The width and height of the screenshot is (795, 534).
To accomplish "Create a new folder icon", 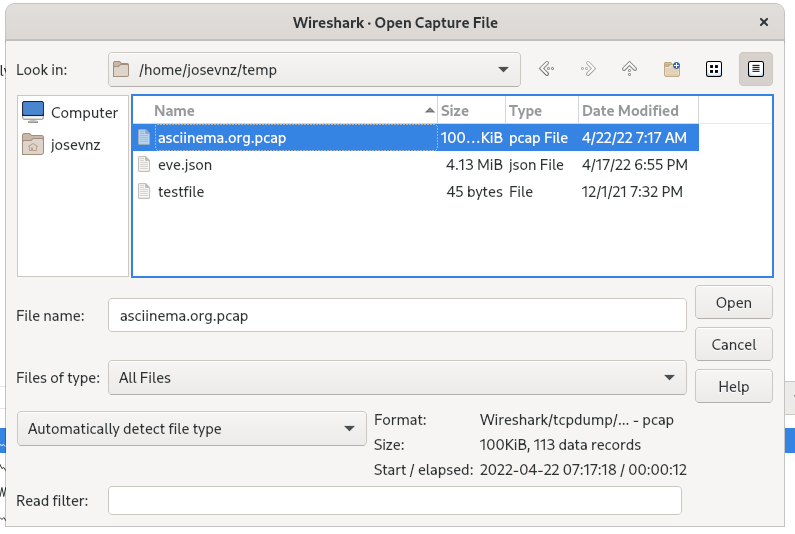I will [672, 69].
